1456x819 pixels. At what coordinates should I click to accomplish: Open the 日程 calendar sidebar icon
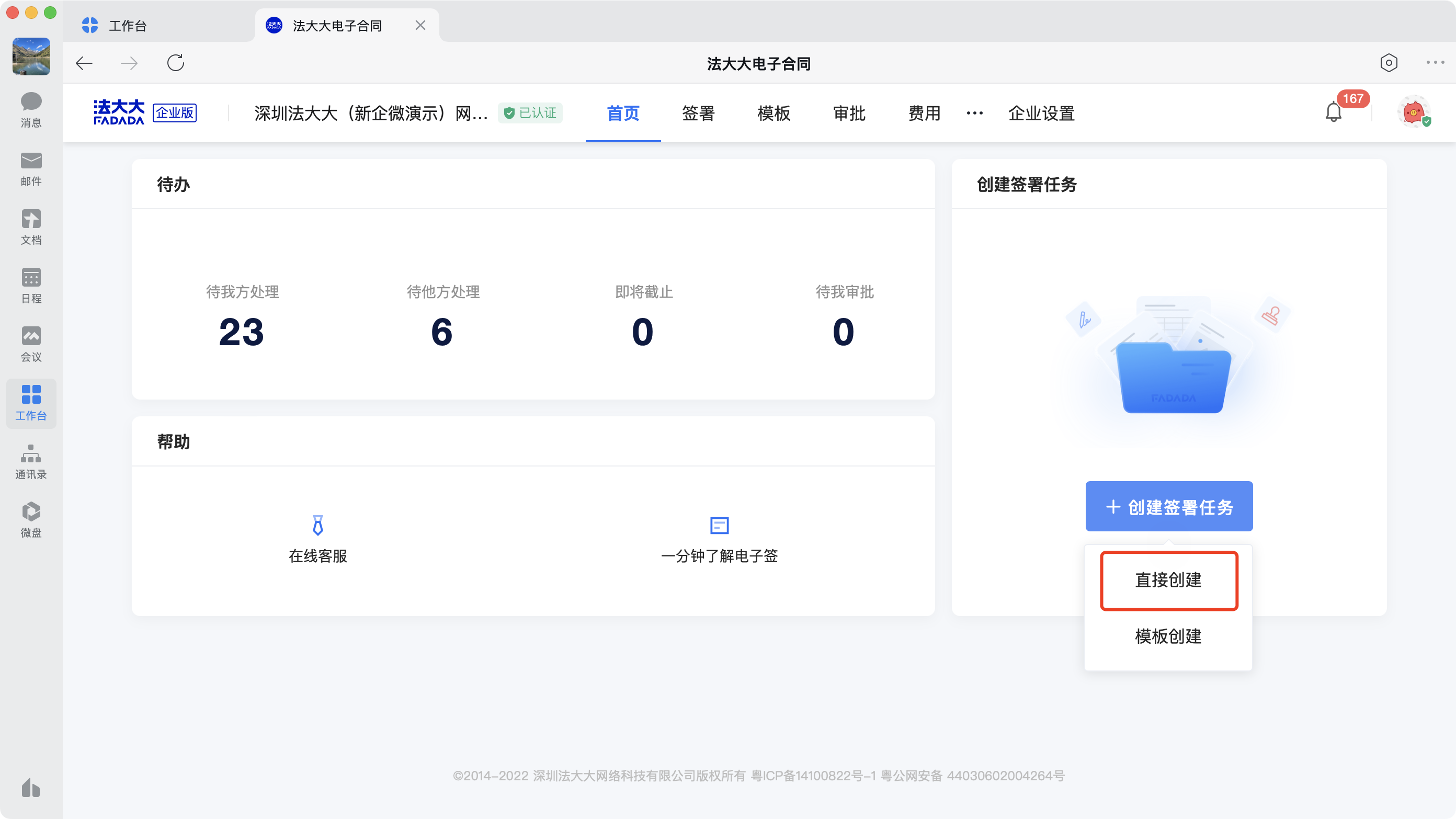pyautogui.click(x=31, y=286)
